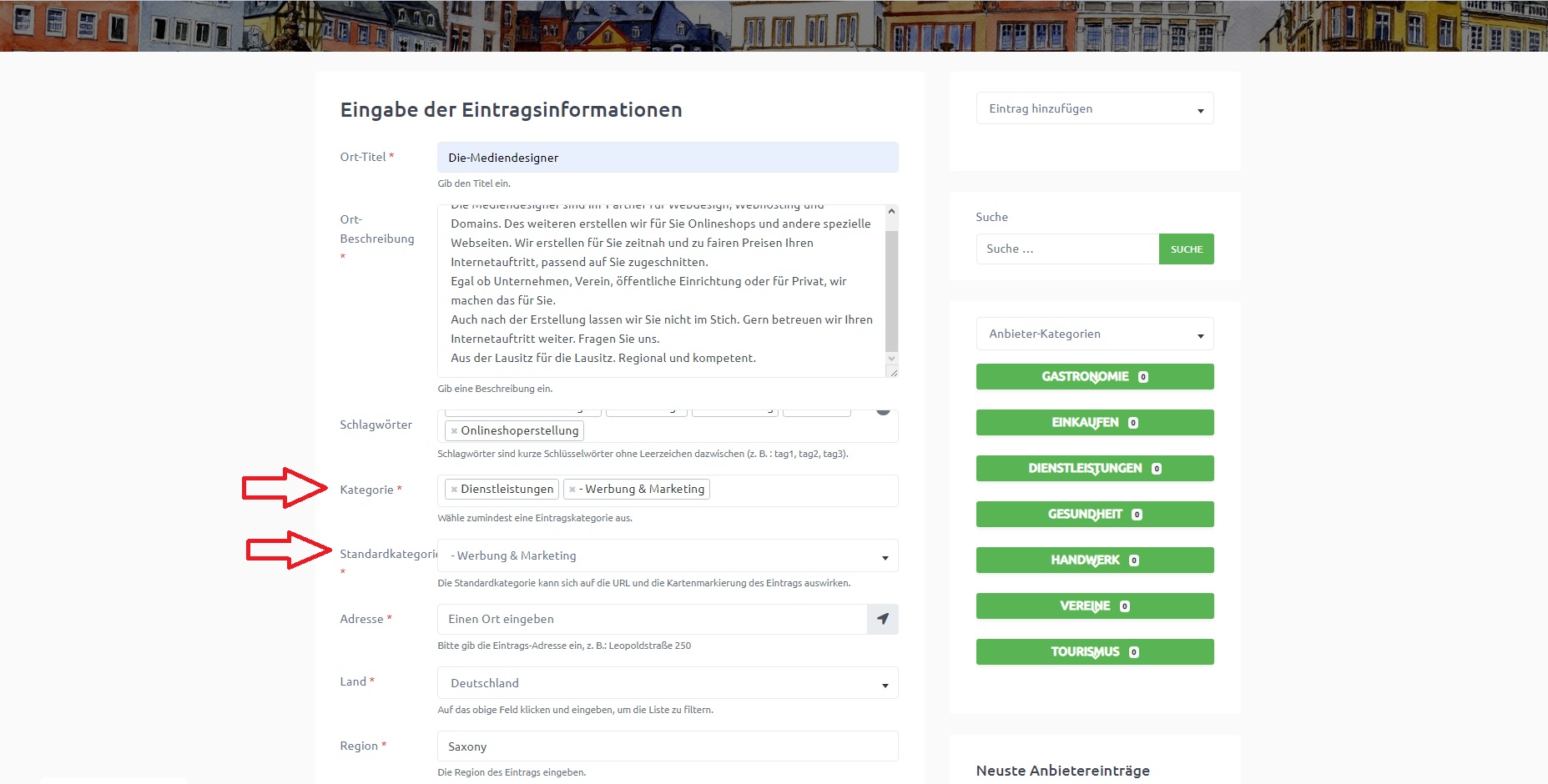Image resolution: width=1548 pixels, height=784 pixels.
Task: Remove the Onlineshoperstellung keyword tag
Action: (454, 431)
